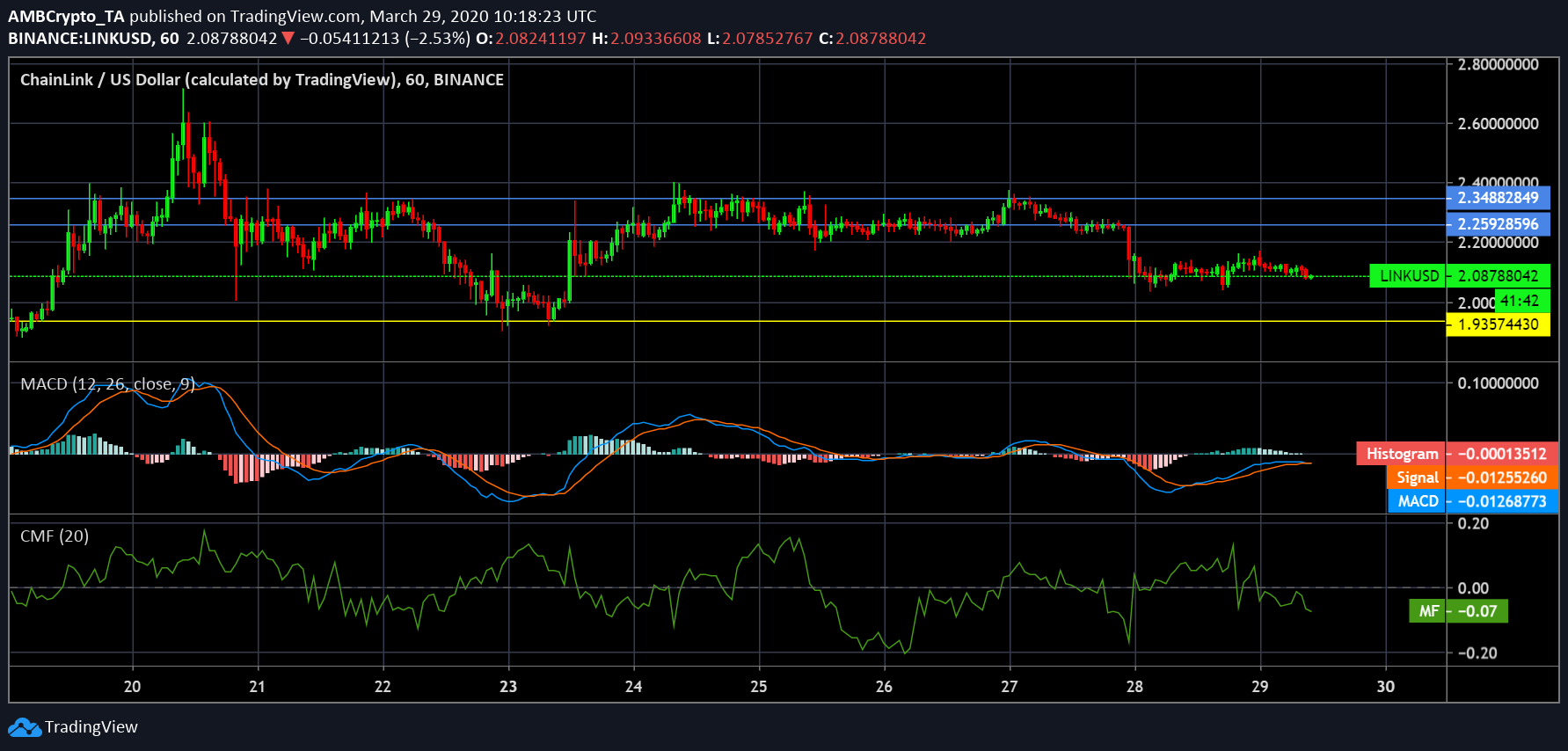The width and height of the screenshot is (1568, 751).
Task: Click the 2.80000000 price axis tick
Action: coord(1499,64)
